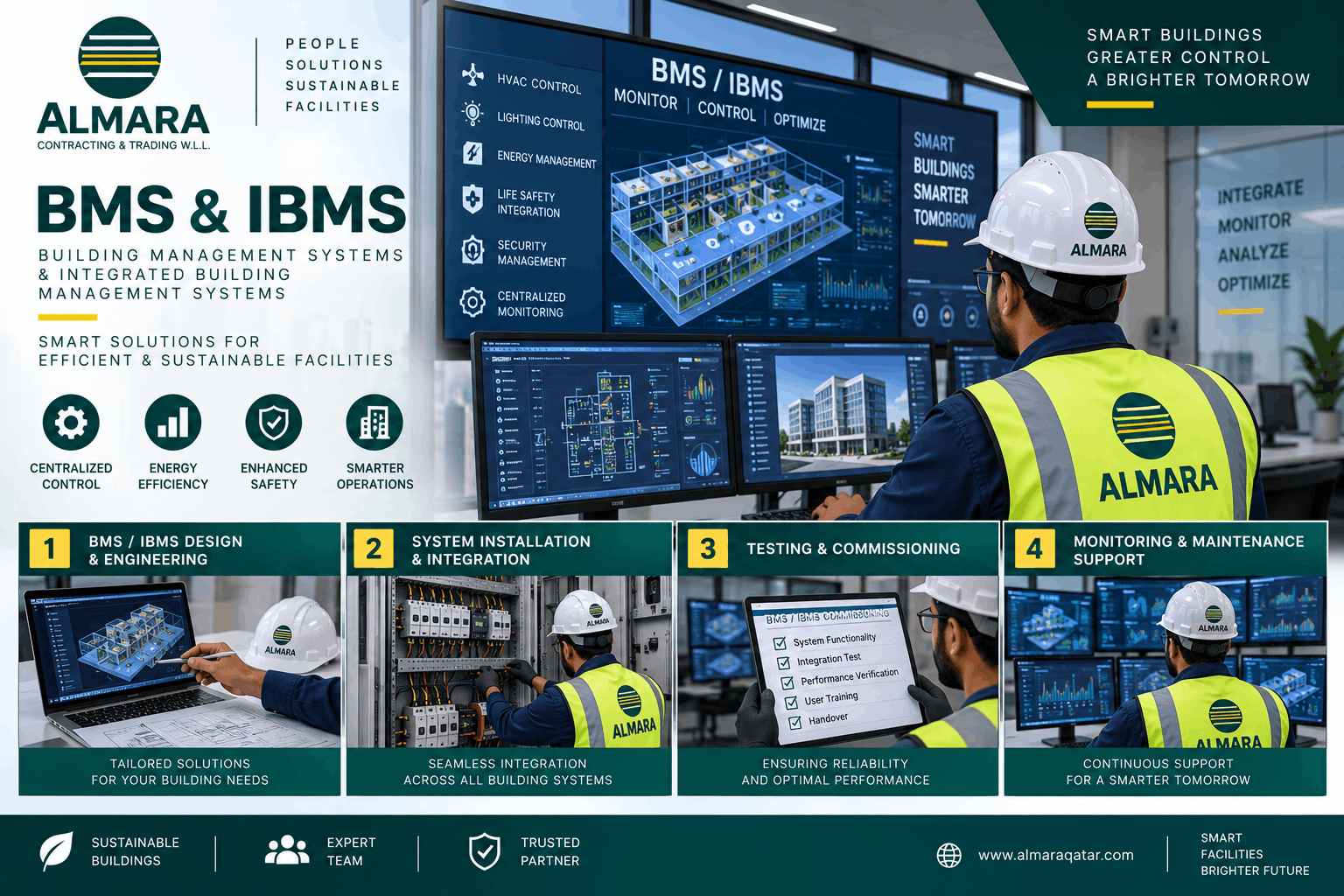Click 'CONTINUOUS SUPPORT FOR A SMARTER TOMORROW' caption
The height and width of the screenshot is (896, 1344).
1158,772
